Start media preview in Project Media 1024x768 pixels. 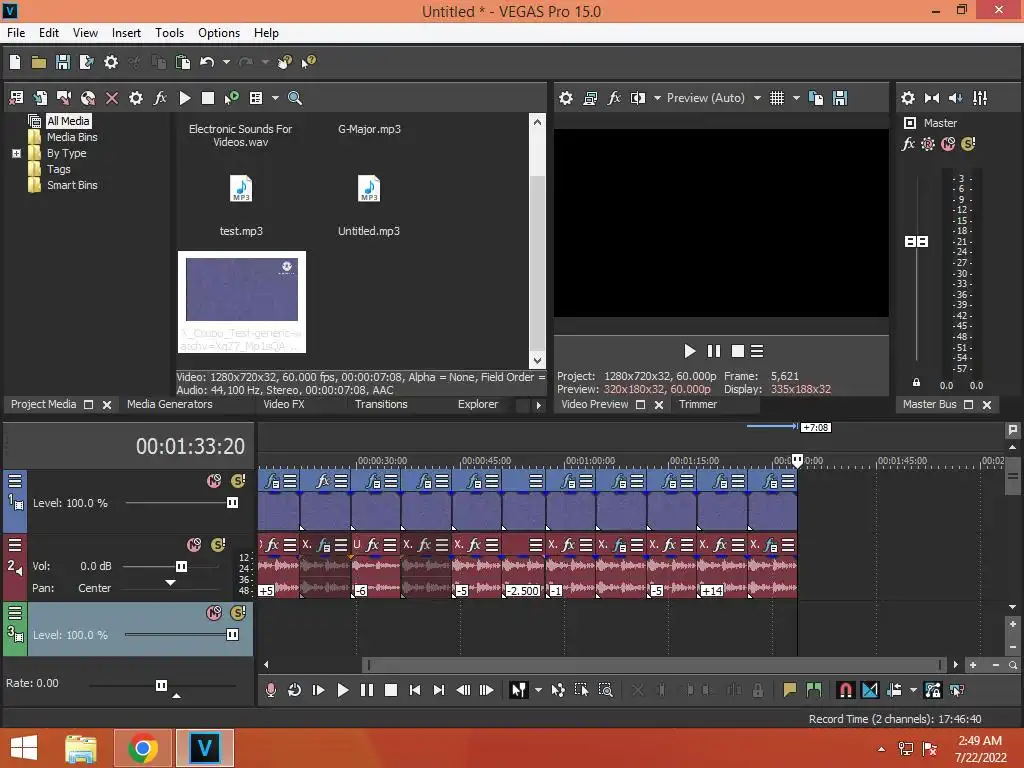pos(185,98)
